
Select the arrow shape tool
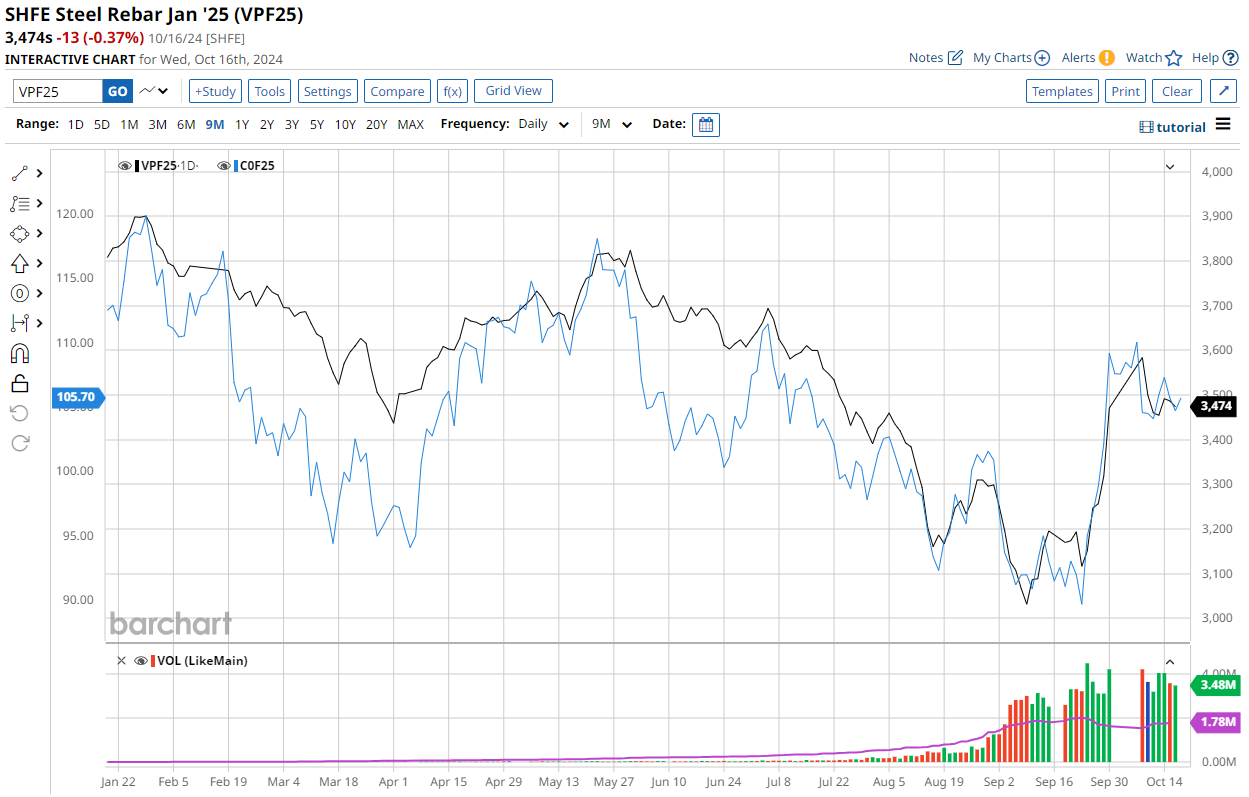20,263
